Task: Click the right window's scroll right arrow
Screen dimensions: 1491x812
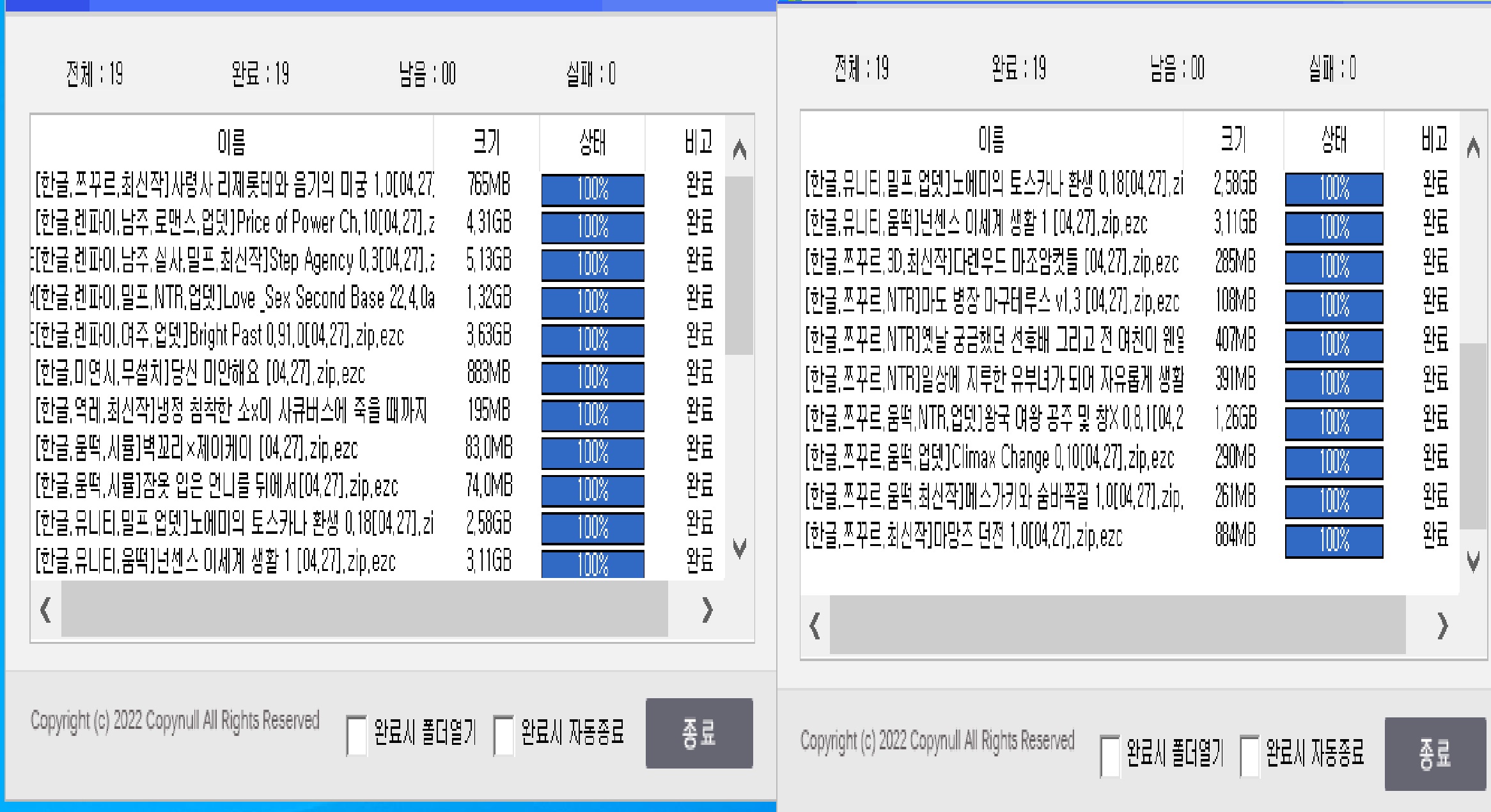Action: click(x=1442, y=625)
